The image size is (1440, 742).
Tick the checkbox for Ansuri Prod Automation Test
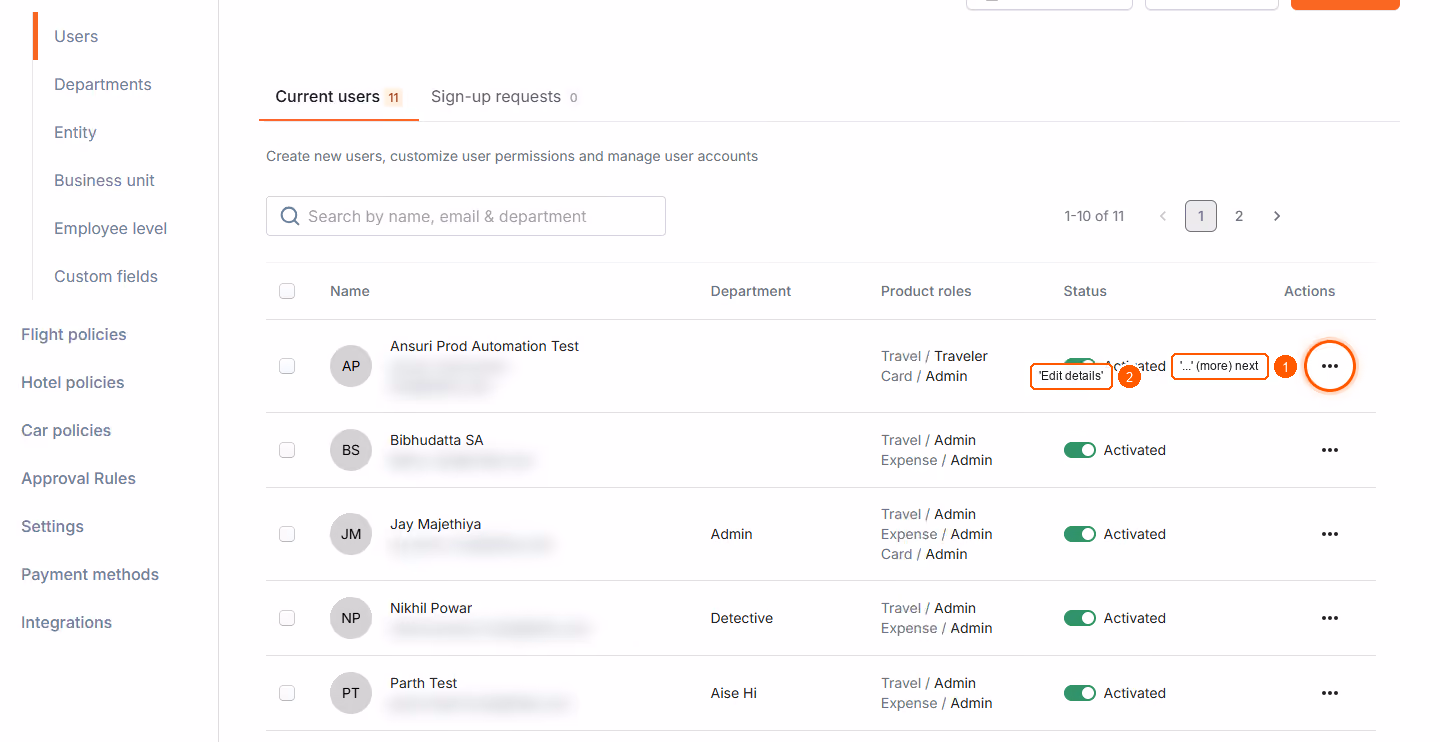pyautogui.click(x=287, y=366)
